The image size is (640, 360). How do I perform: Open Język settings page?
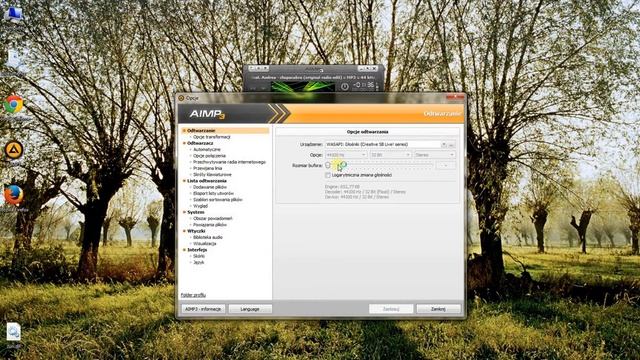tap(198, 262)
